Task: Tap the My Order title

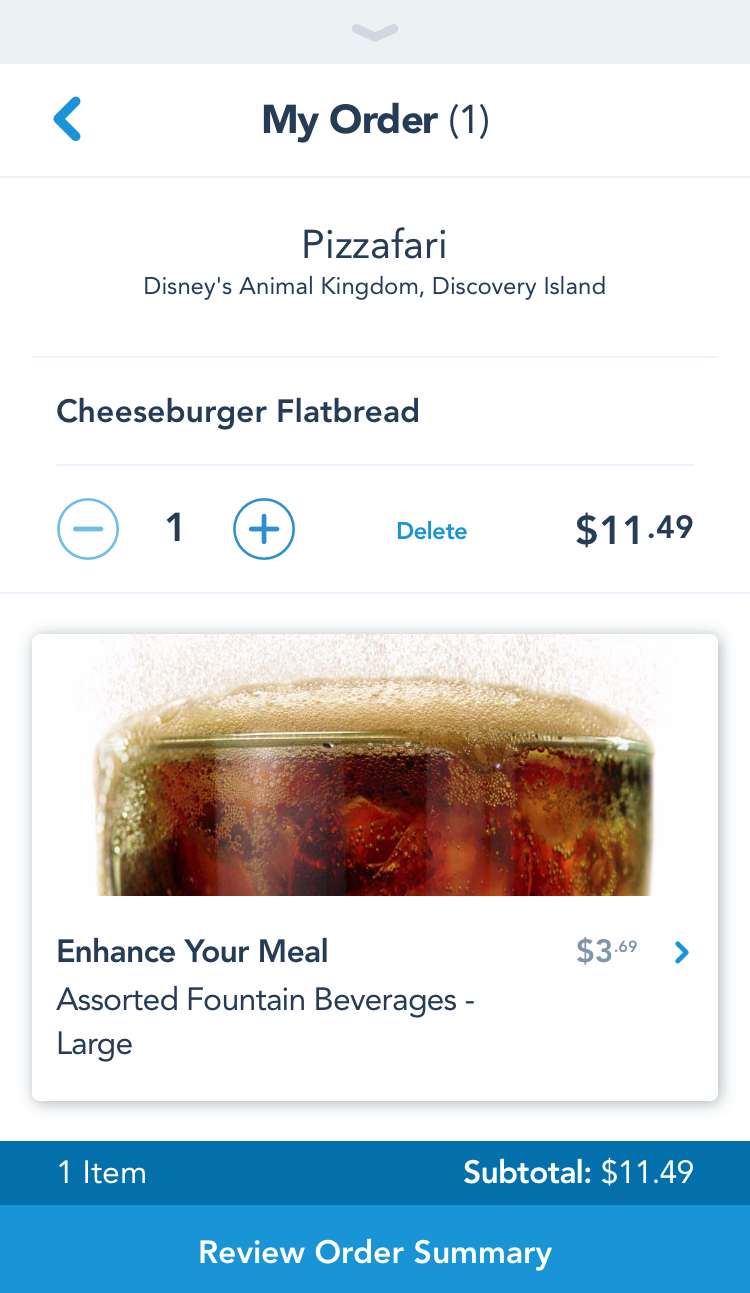Action: (x=349, y=120)
